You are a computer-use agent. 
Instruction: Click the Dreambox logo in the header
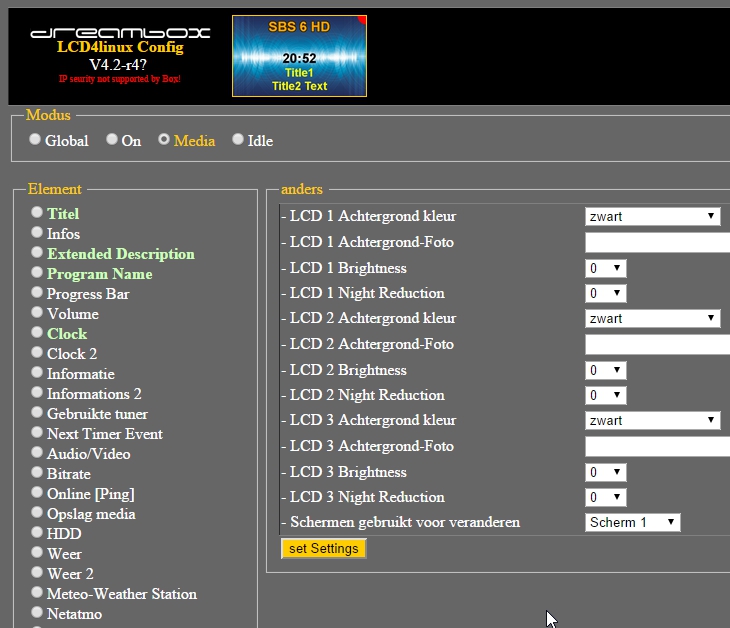[x=120, y=33]
